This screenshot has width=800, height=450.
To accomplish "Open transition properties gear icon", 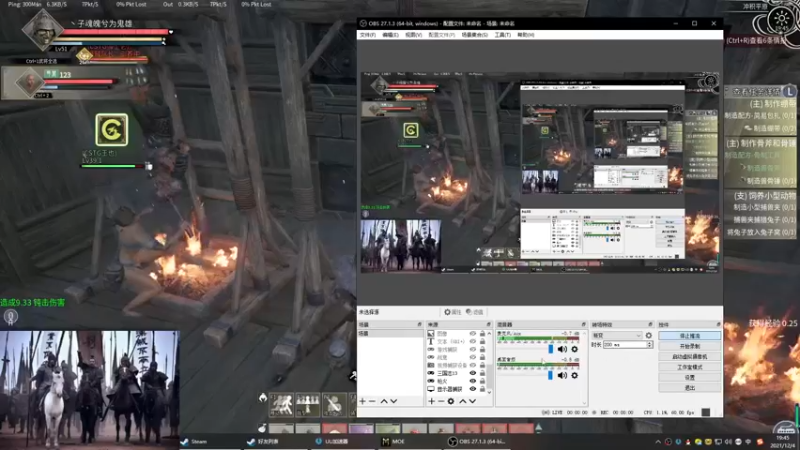I will (648, 335).
